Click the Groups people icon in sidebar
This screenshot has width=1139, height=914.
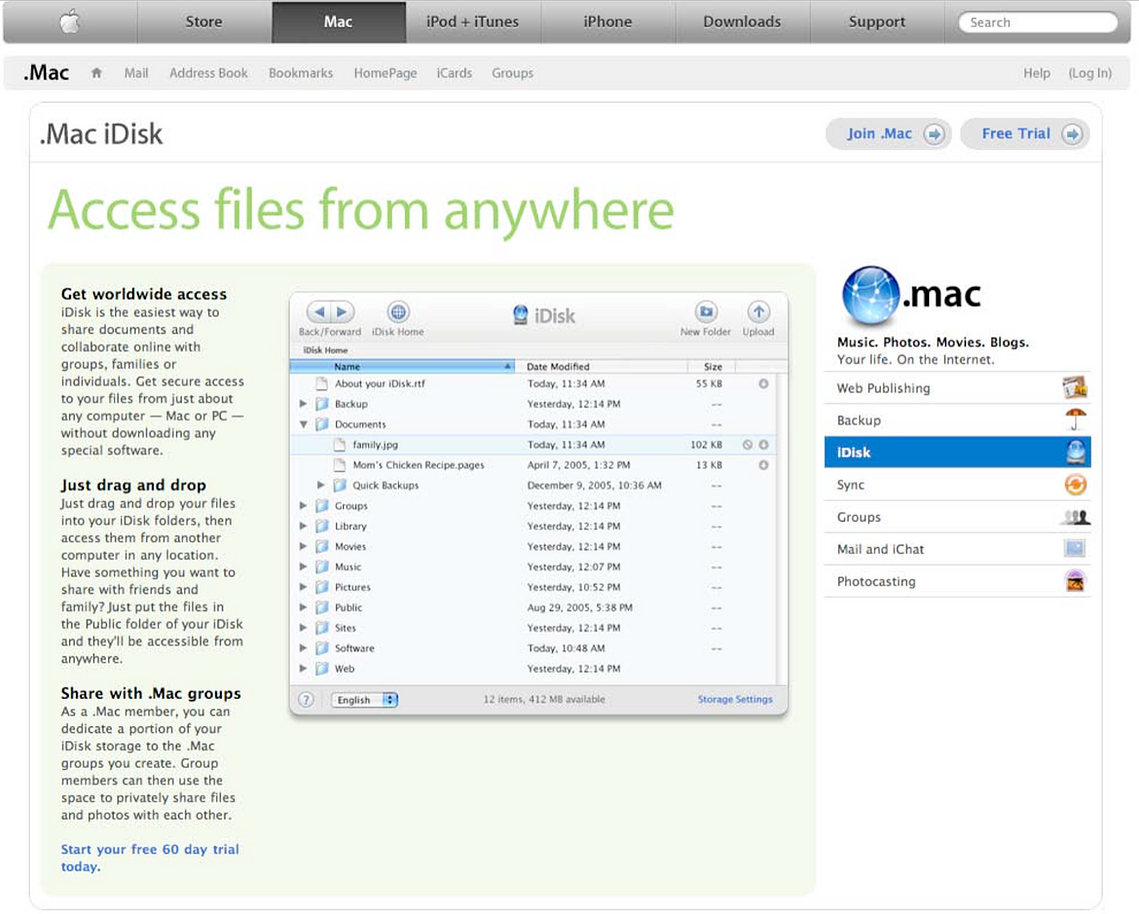1076,517
